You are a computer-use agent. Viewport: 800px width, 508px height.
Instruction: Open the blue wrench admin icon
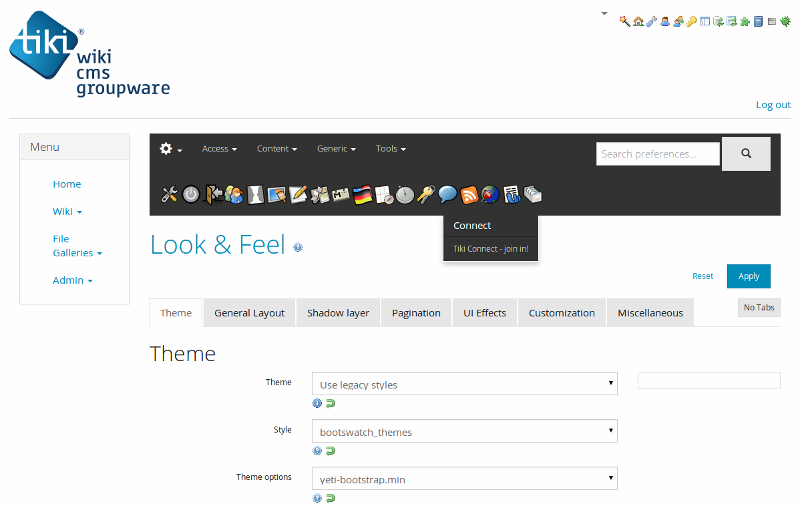[652, 21]
